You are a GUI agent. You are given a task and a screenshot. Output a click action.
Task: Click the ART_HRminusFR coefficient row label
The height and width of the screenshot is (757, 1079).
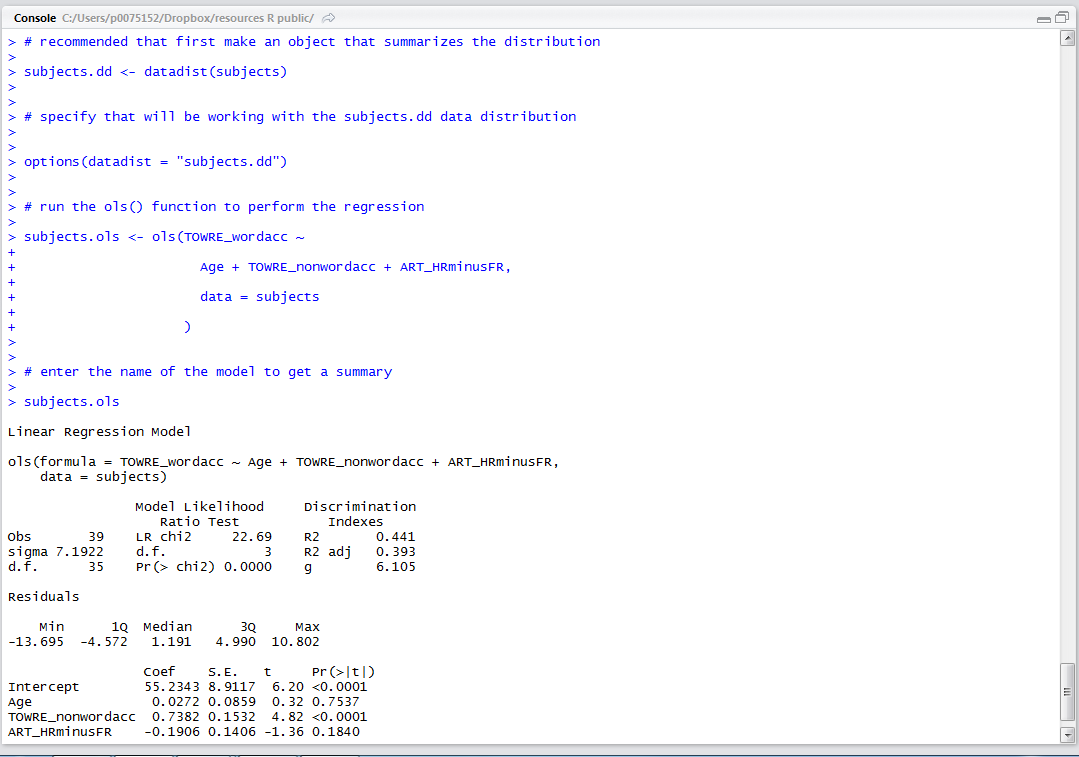coord(59,732)
